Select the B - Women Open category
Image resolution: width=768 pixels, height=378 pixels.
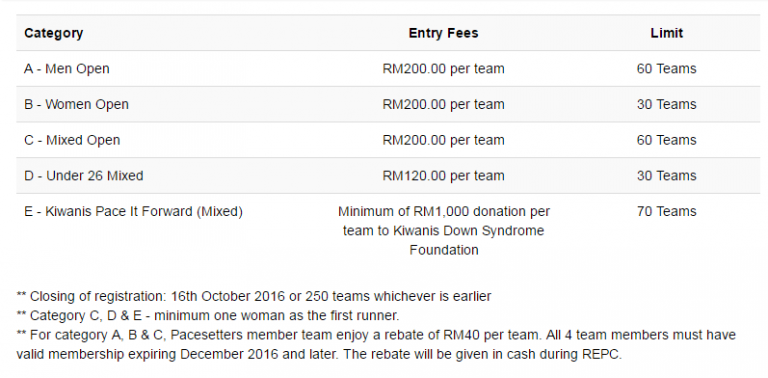[76, 104]
